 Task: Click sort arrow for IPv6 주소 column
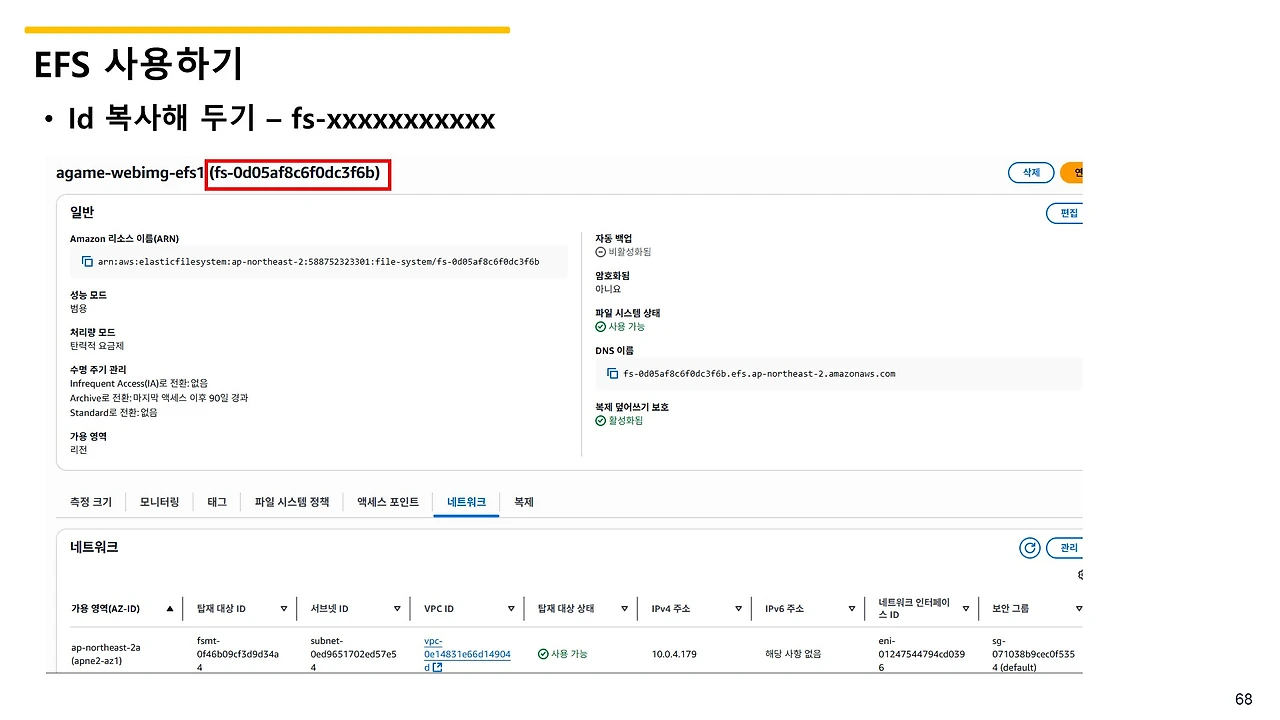852,608
